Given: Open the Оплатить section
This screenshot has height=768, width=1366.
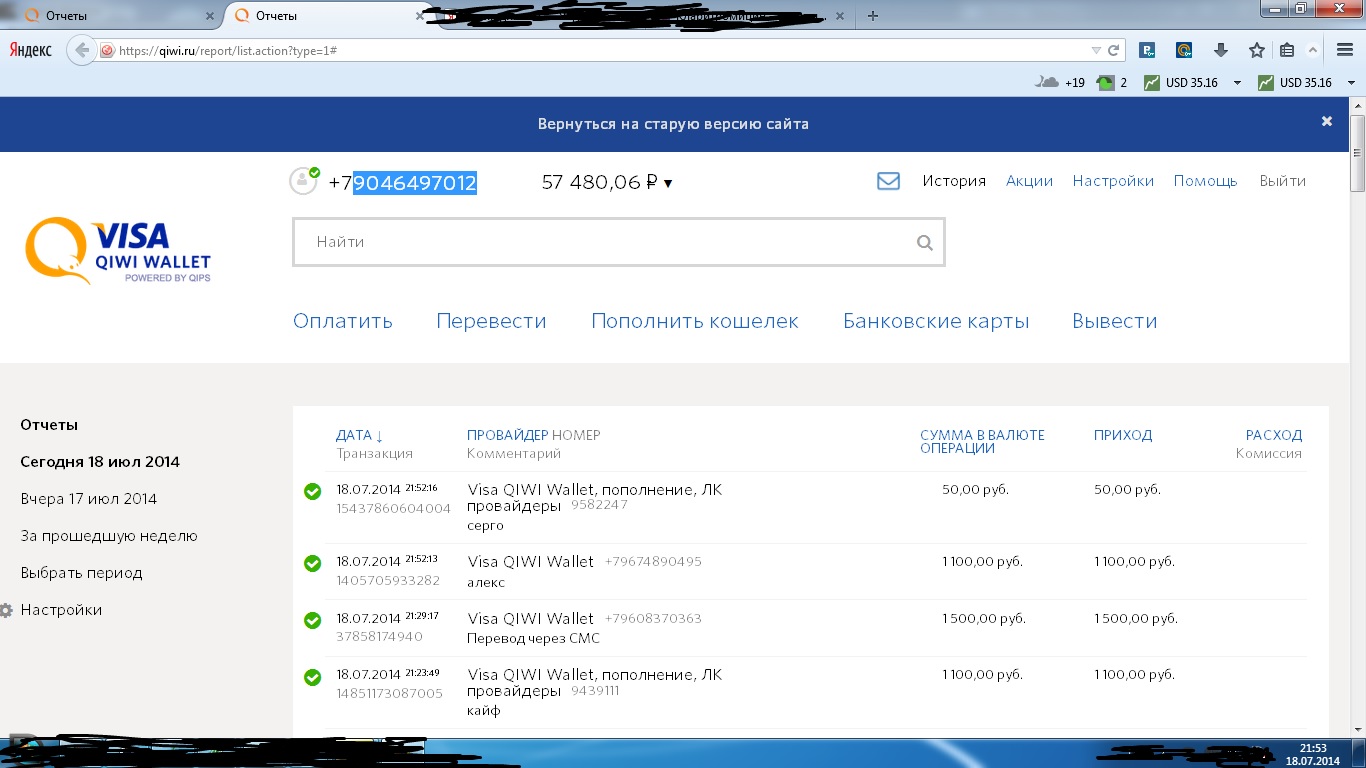Looking at the screenshot, I should pyautogui.click(x=343, y=321).
